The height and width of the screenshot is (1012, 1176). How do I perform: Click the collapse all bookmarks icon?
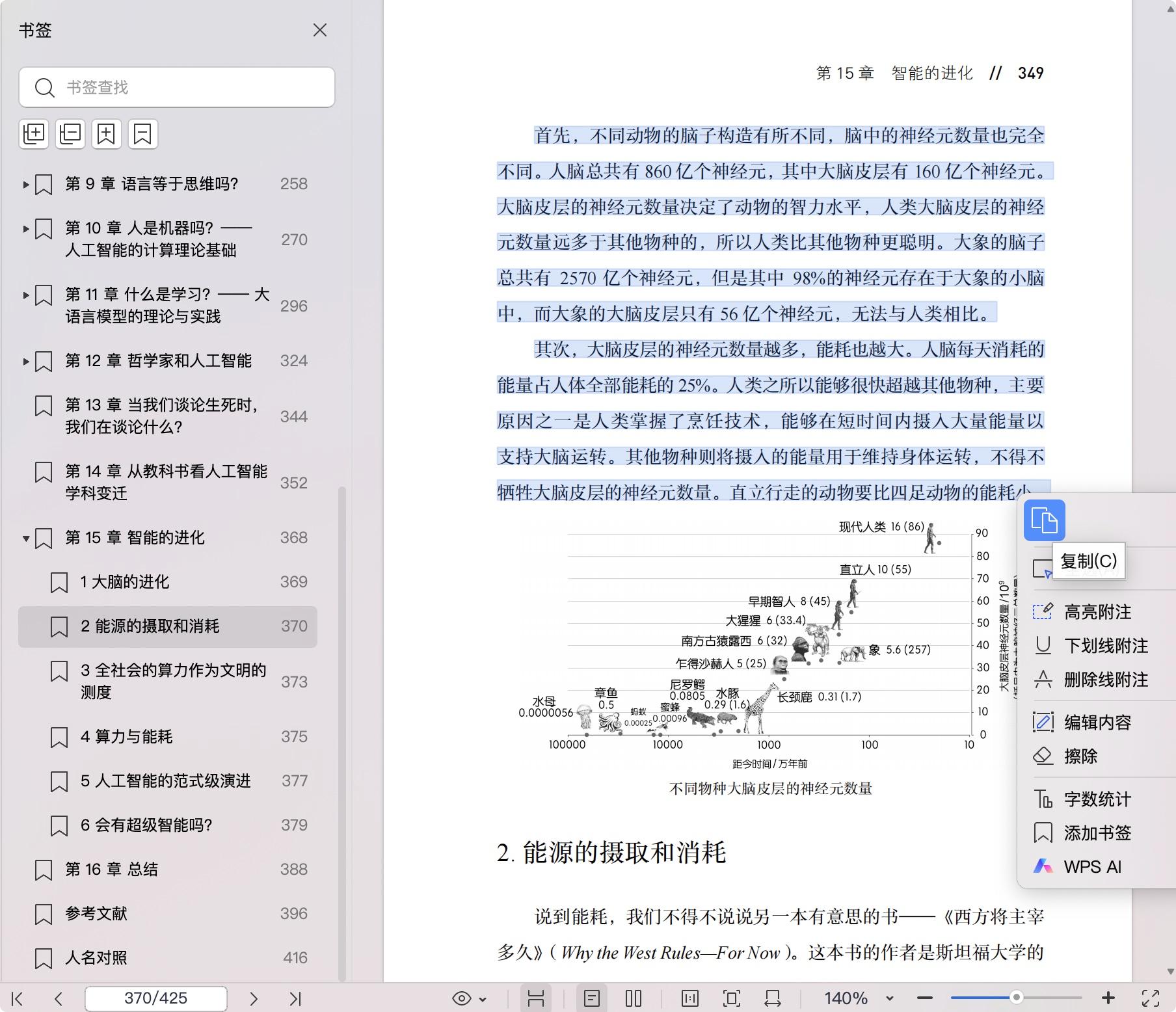70,134
